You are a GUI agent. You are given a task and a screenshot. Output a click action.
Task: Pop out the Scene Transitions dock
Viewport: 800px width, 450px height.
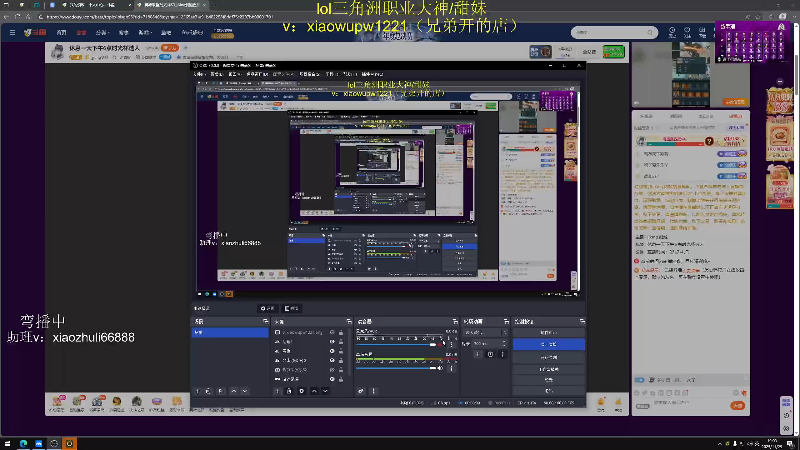[506, 321]
